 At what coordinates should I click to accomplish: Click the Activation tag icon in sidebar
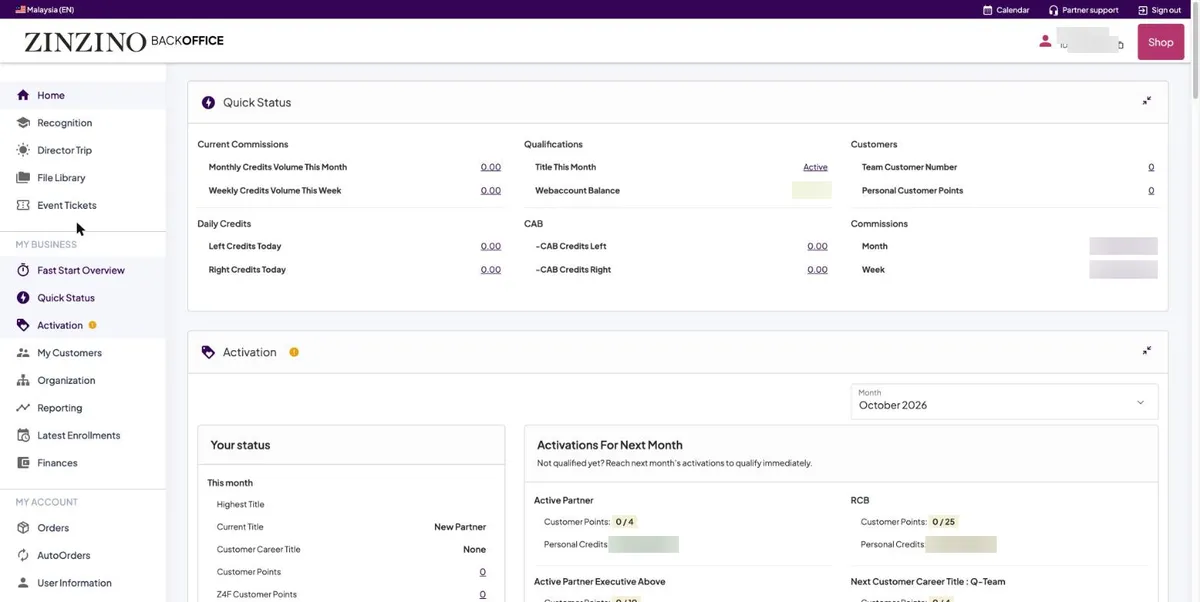click(x=23, y=325)
